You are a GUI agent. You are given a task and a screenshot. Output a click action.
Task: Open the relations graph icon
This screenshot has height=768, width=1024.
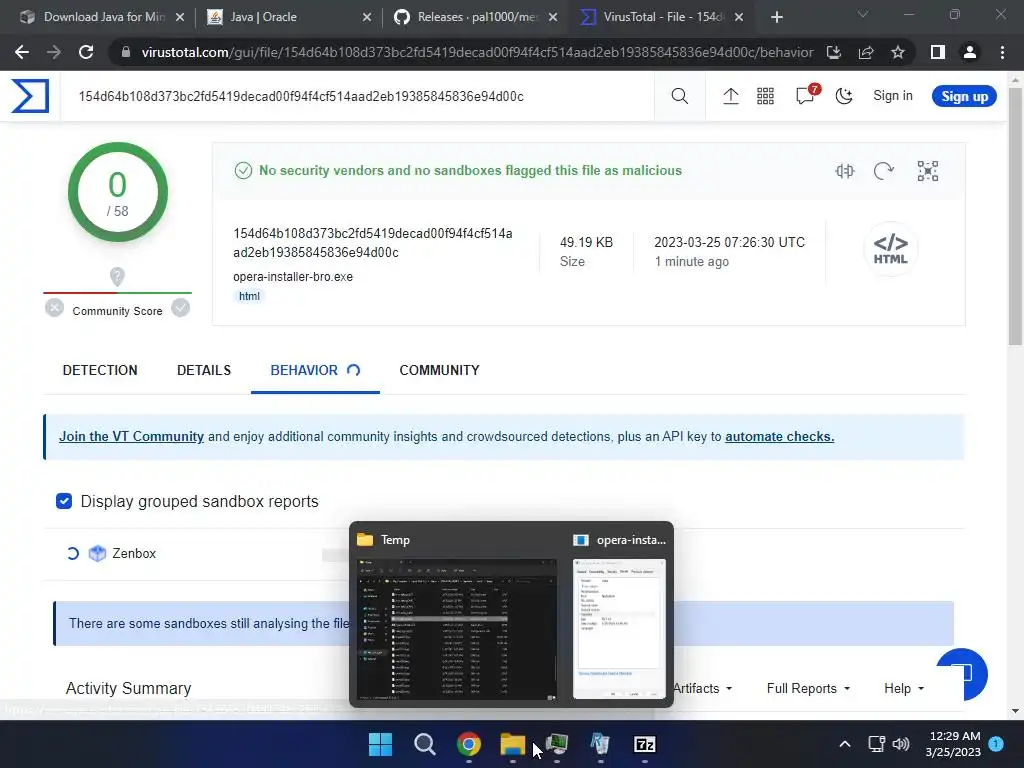tap(927, 171)
